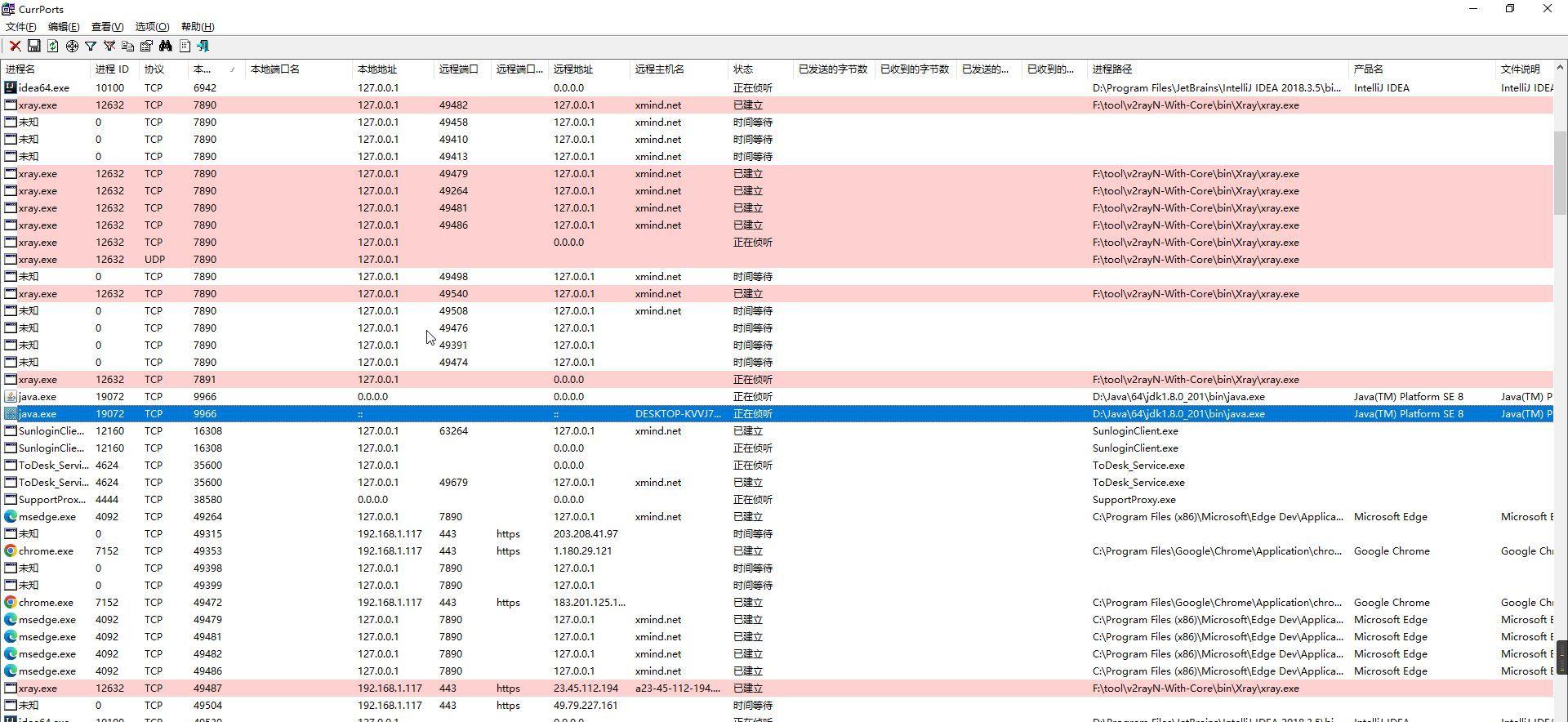Image resolution: width=1568 pixels, height=722 pixels.
Task: Click remote port 49540 cell
Action: click(x=453, y=293)
